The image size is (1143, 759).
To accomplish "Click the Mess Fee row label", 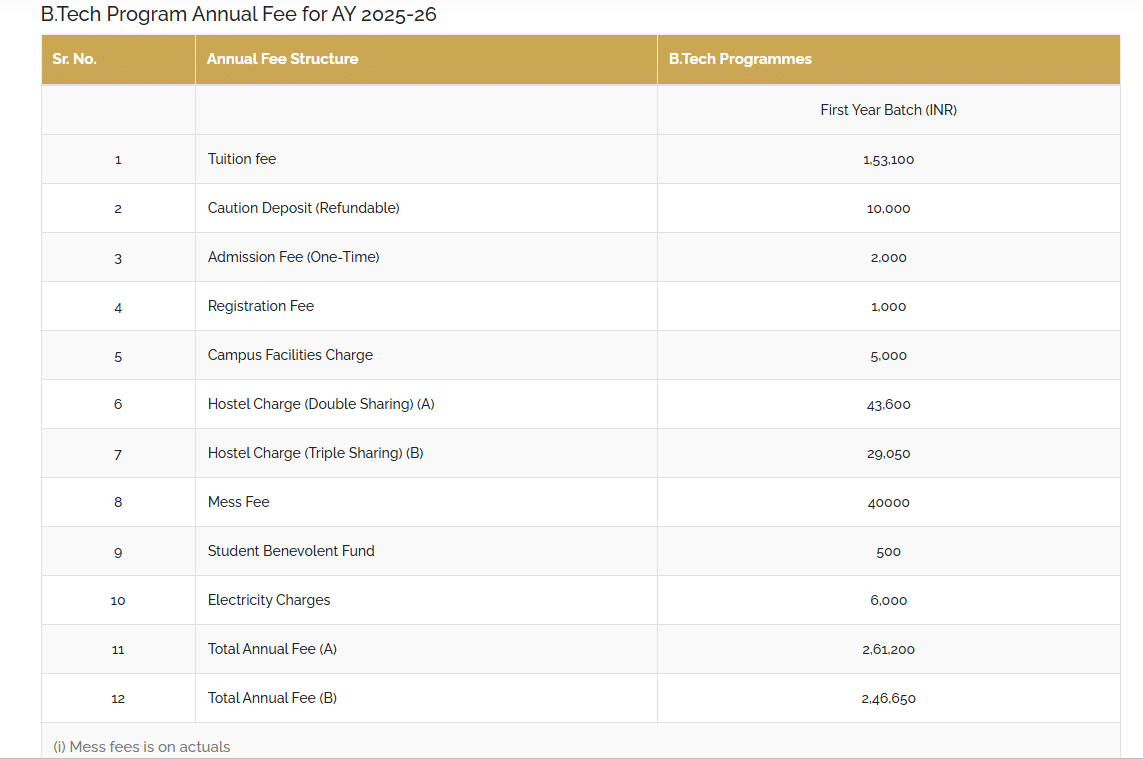I will click(x=238, y=502).
